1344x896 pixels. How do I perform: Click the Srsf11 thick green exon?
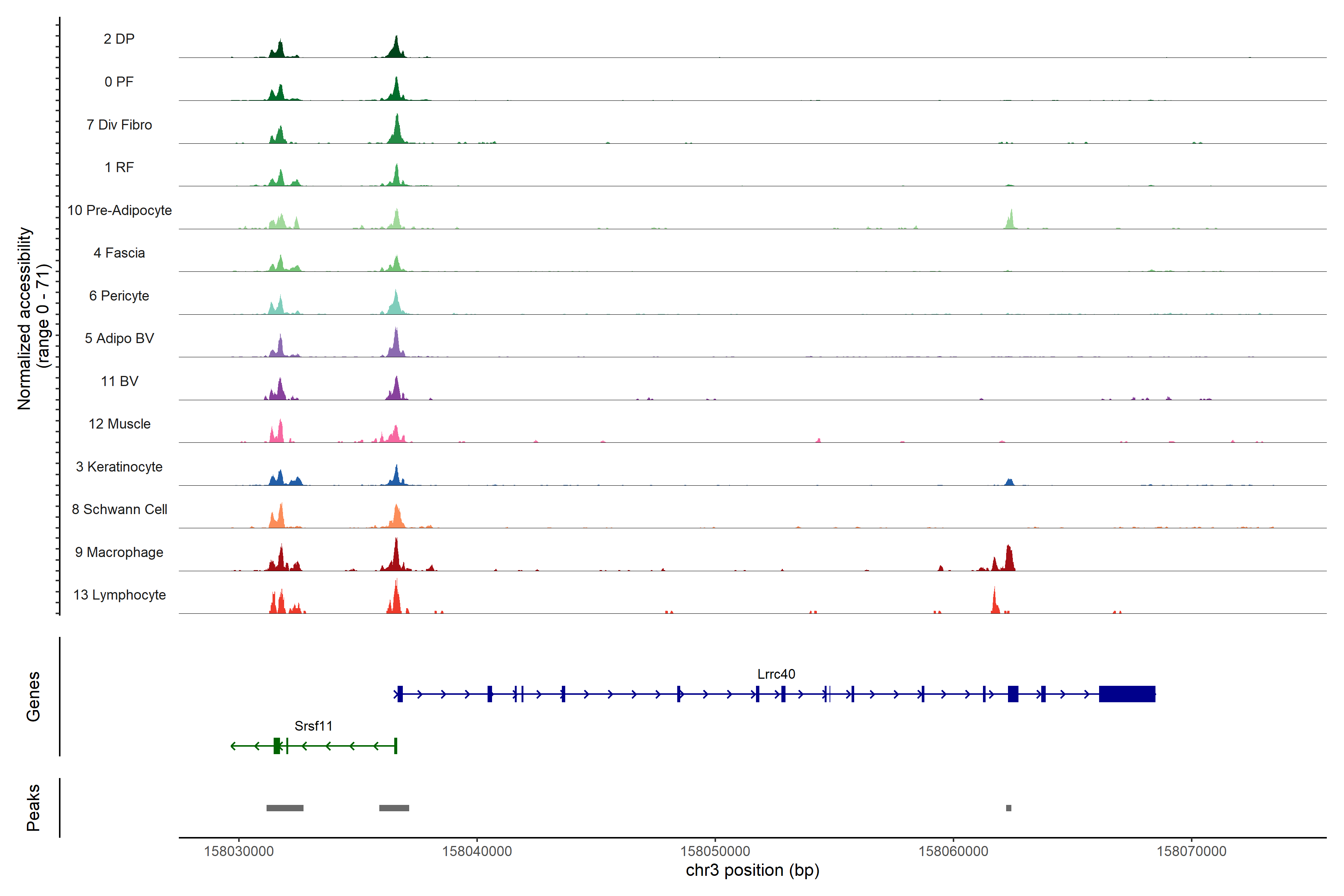point(277,746)
